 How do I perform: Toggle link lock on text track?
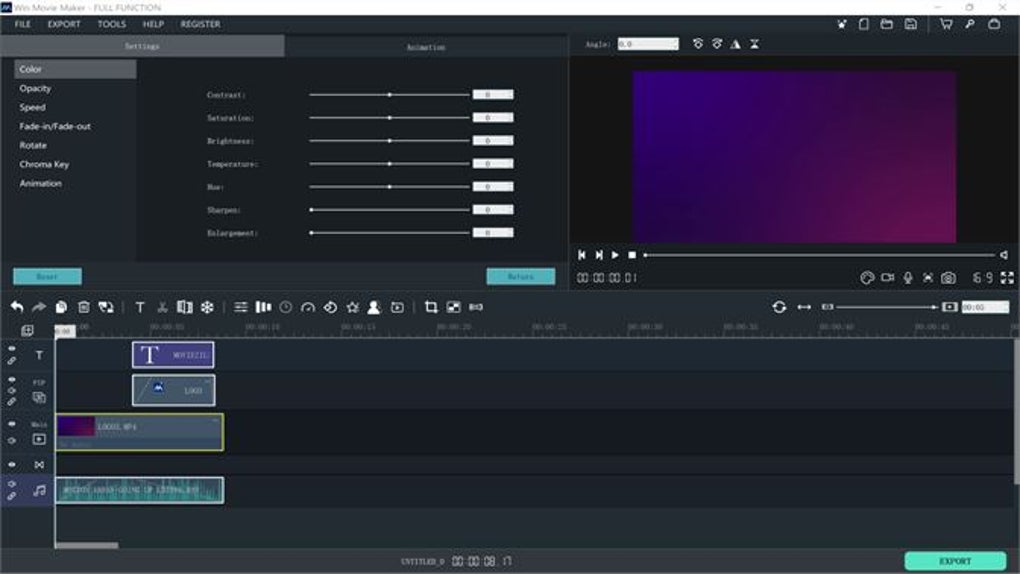(12, 360)
